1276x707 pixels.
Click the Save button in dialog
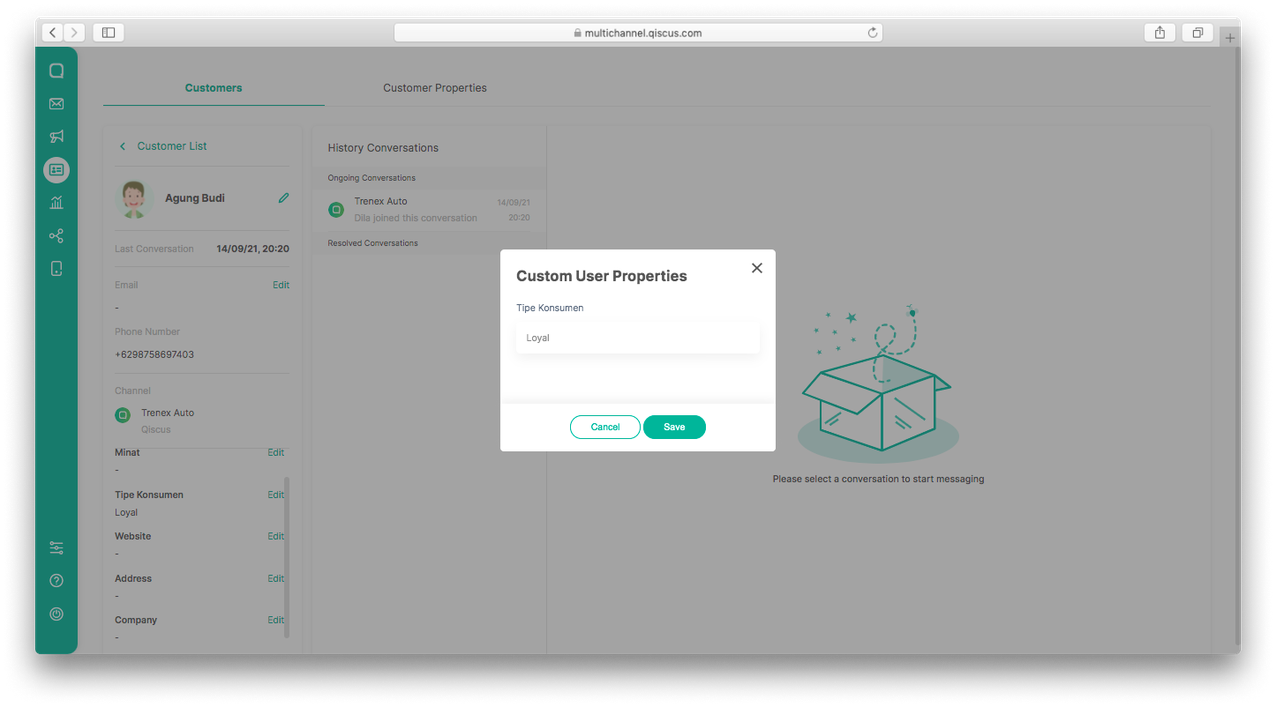pos(674,427)
